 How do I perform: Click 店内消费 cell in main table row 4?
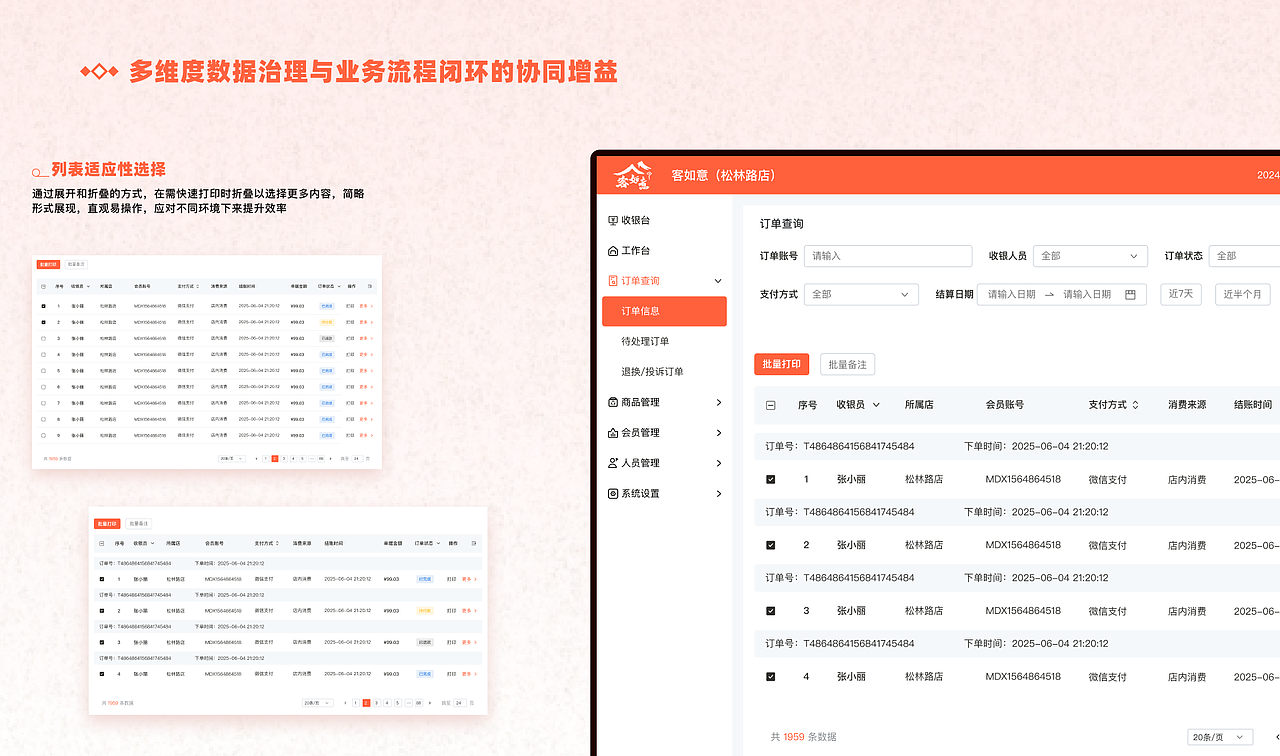1187,677
